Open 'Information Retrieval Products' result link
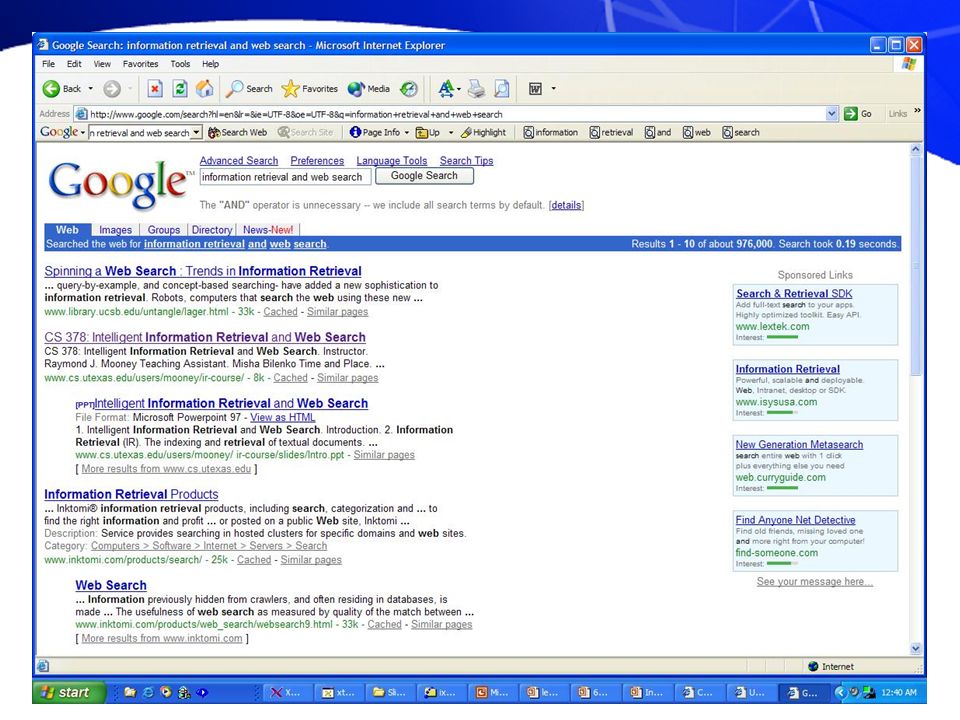Image resolution: width=960 pixels, height=720 pixels. click(x=131, y=494)
